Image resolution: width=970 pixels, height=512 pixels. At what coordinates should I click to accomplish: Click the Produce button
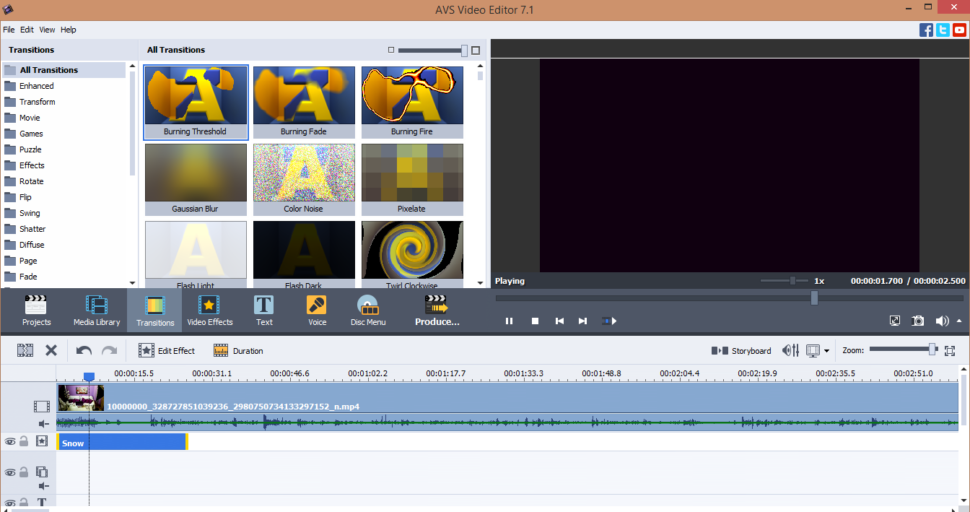[437, 310]
